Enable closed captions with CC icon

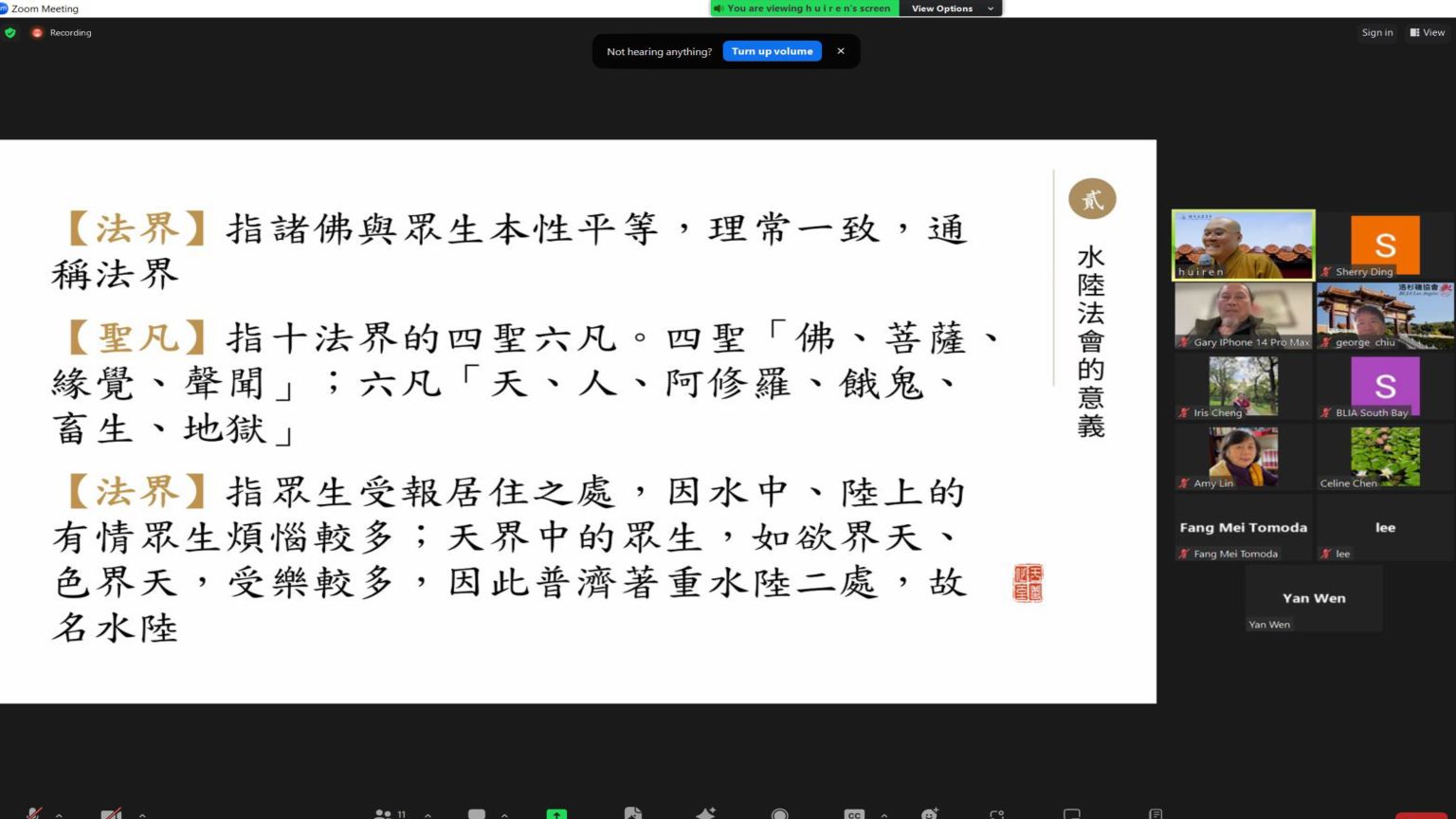click(852, 813)
